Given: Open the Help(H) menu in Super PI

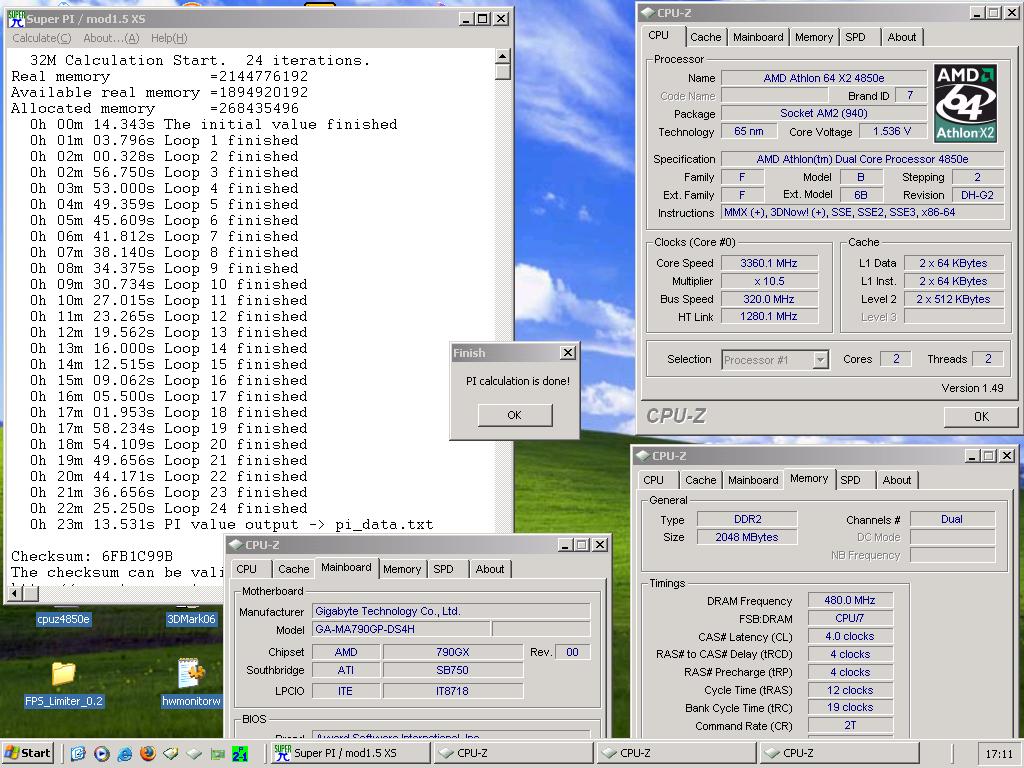Looking at the screenshot, I should [169, 38].
